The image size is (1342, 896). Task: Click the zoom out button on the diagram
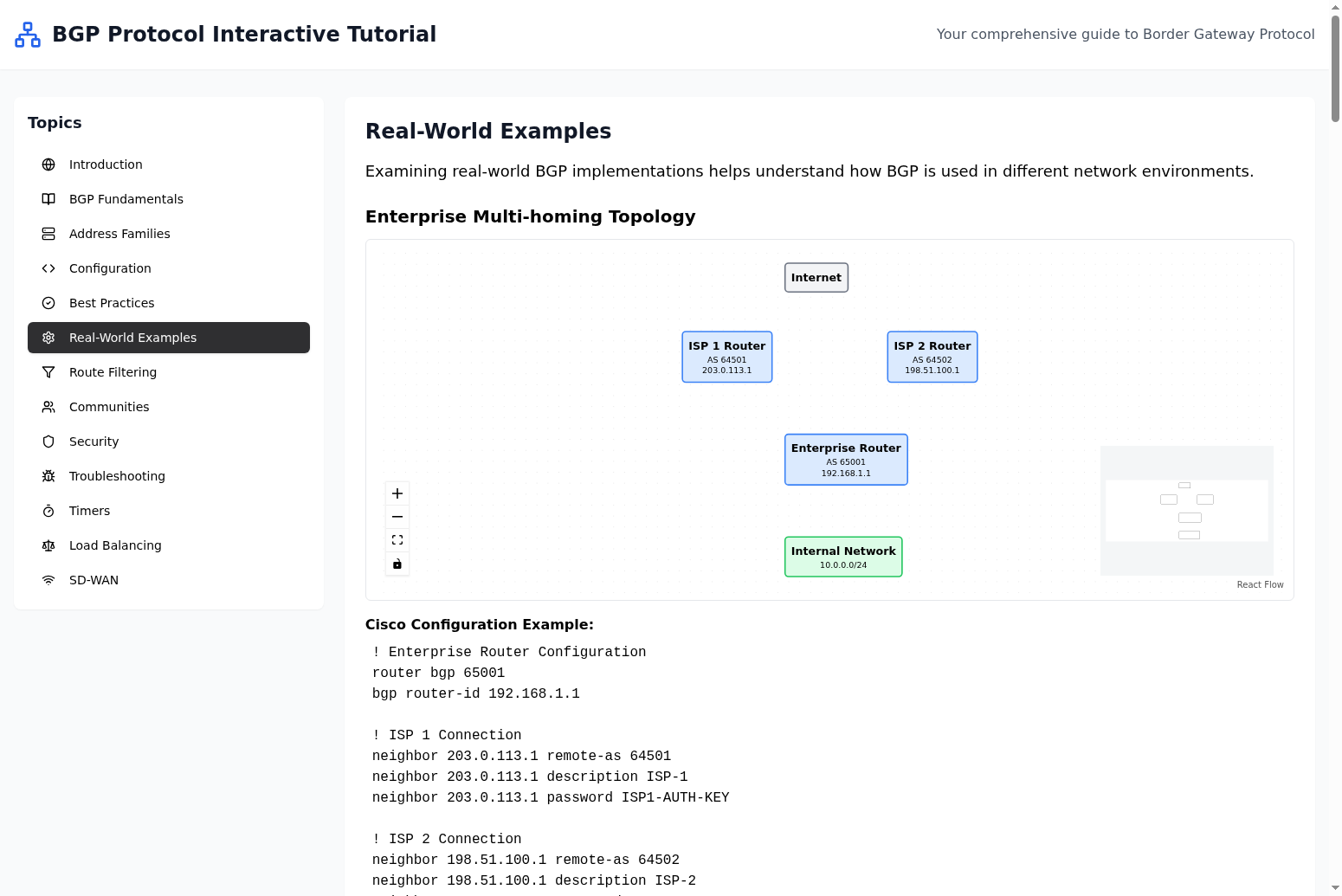pyautogui.click(x=397, y=516)
